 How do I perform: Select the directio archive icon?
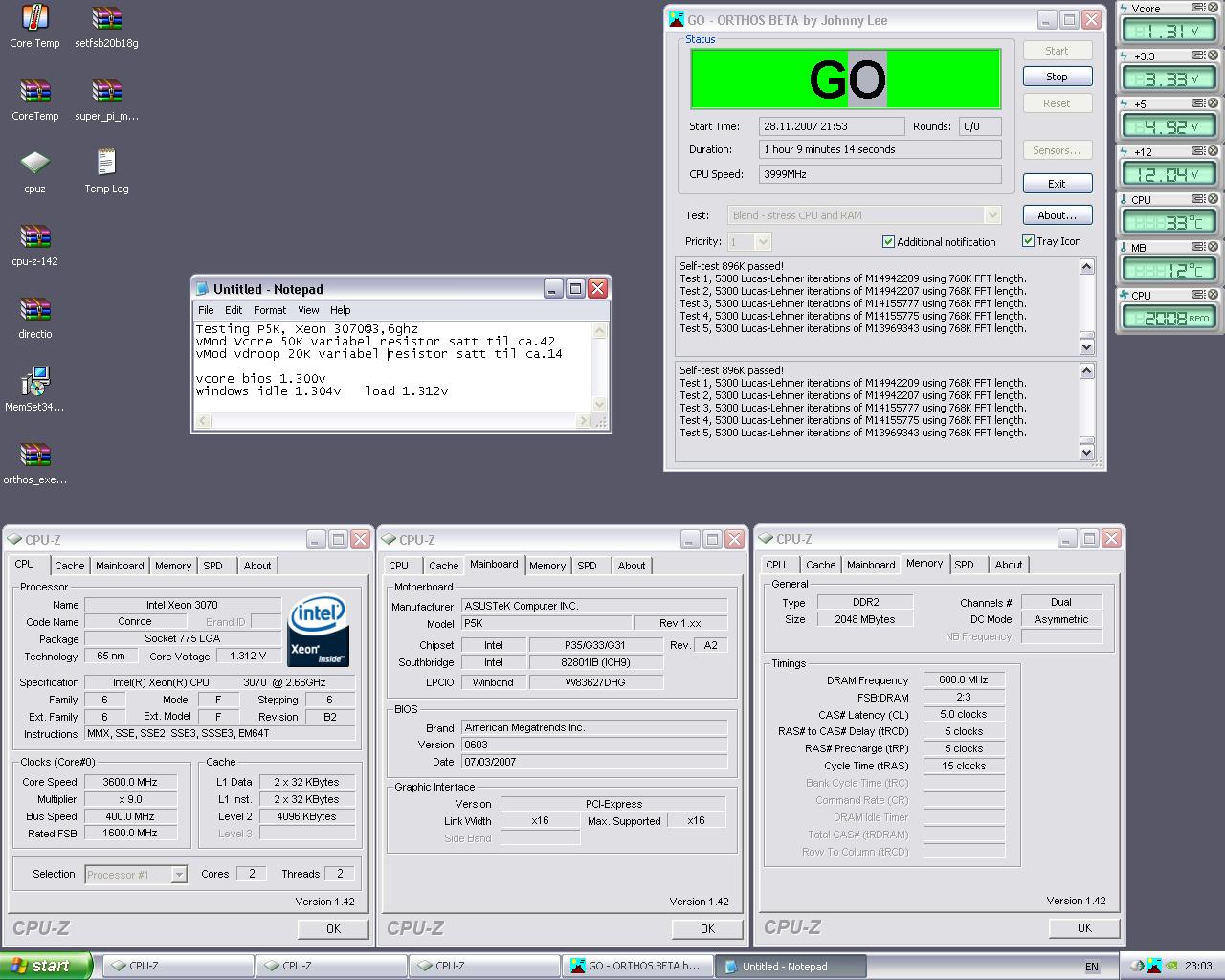pos(34,318)
